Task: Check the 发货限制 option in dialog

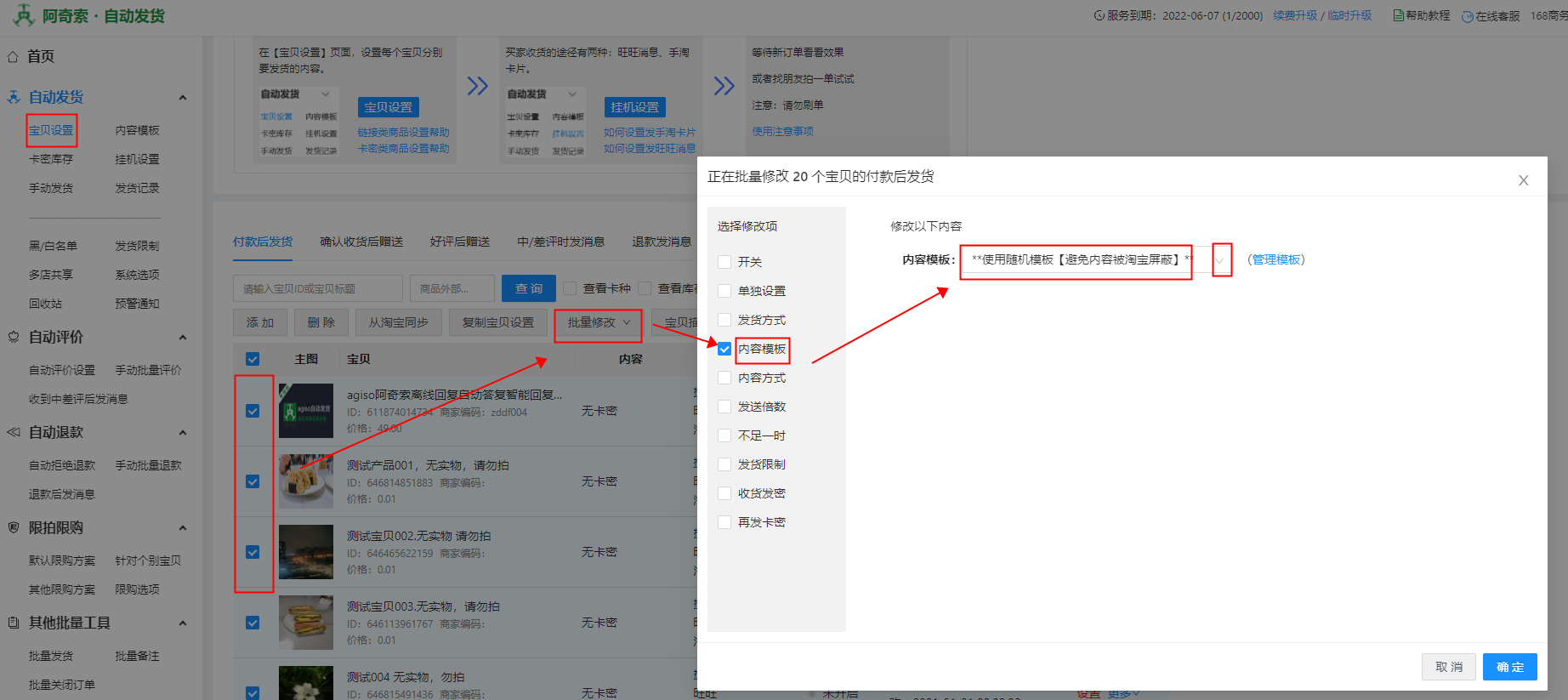Action: (x=724, y=464)
